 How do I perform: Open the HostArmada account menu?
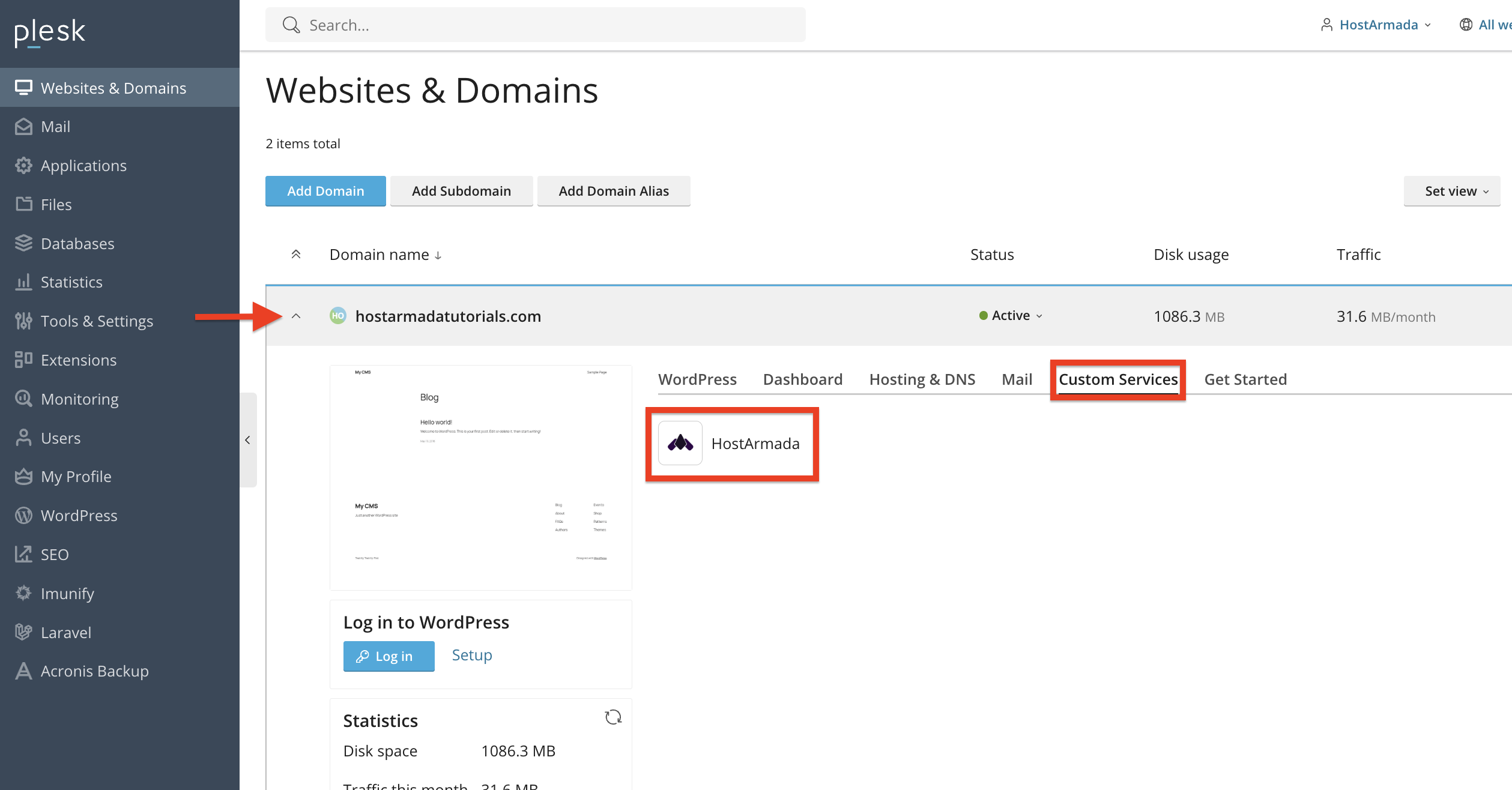pos(1376,25)
